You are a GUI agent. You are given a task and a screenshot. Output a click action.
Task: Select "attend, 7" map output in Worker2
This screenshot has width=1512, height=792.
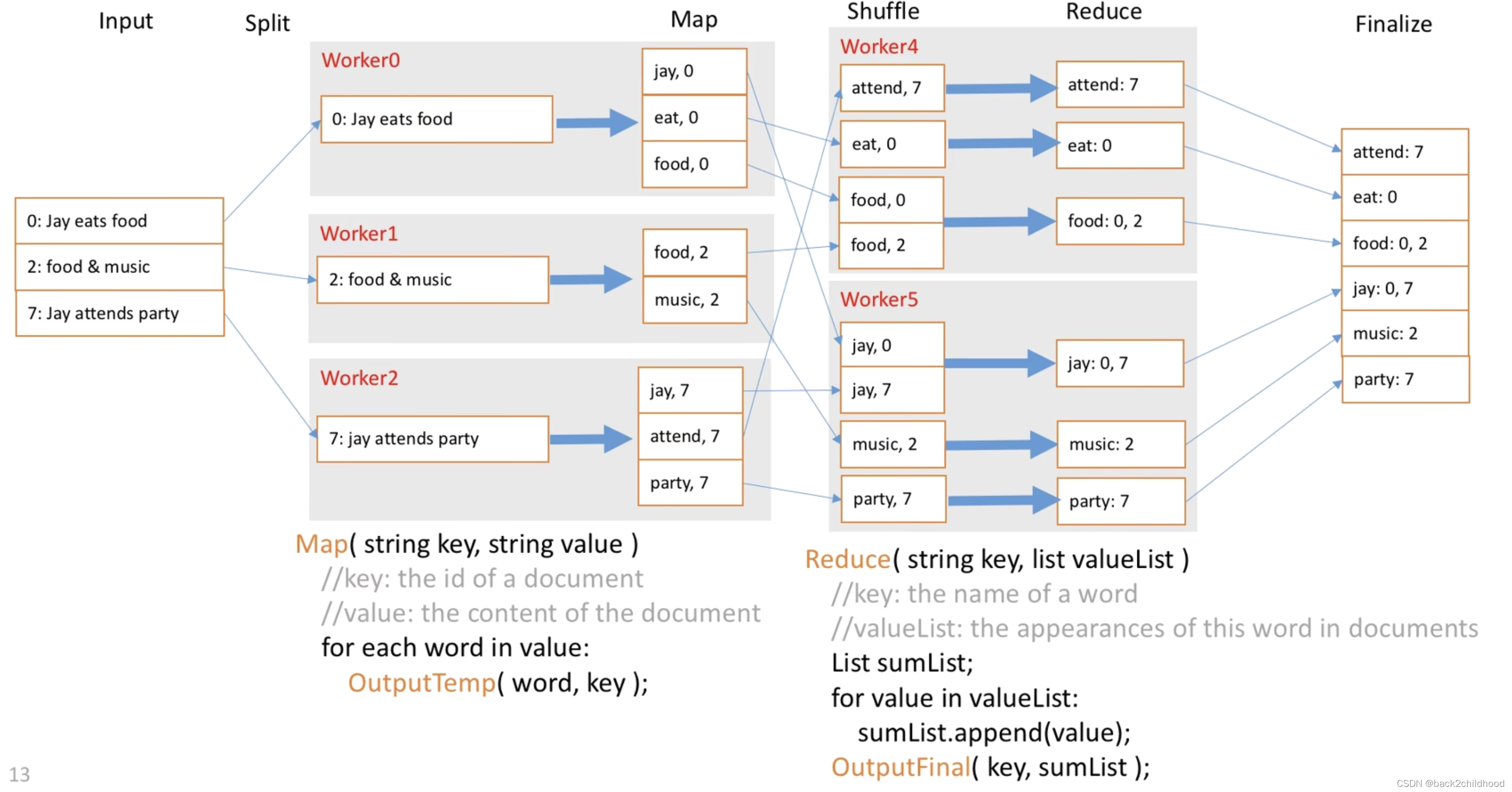tap(690, 436)
